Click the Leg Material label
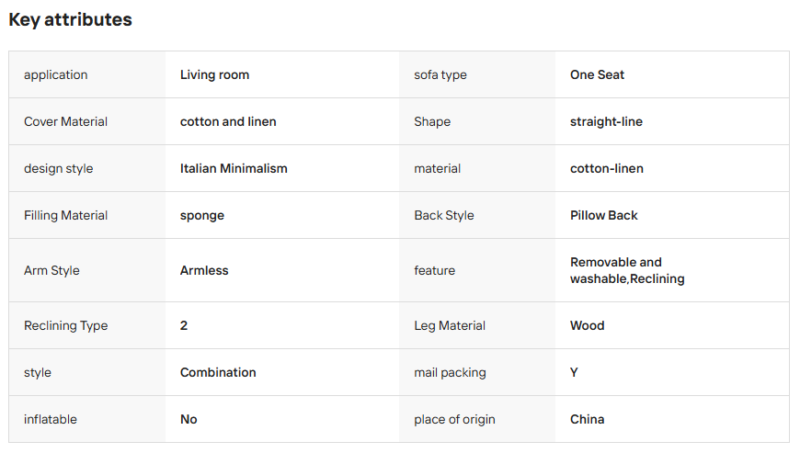 point(449,325)
